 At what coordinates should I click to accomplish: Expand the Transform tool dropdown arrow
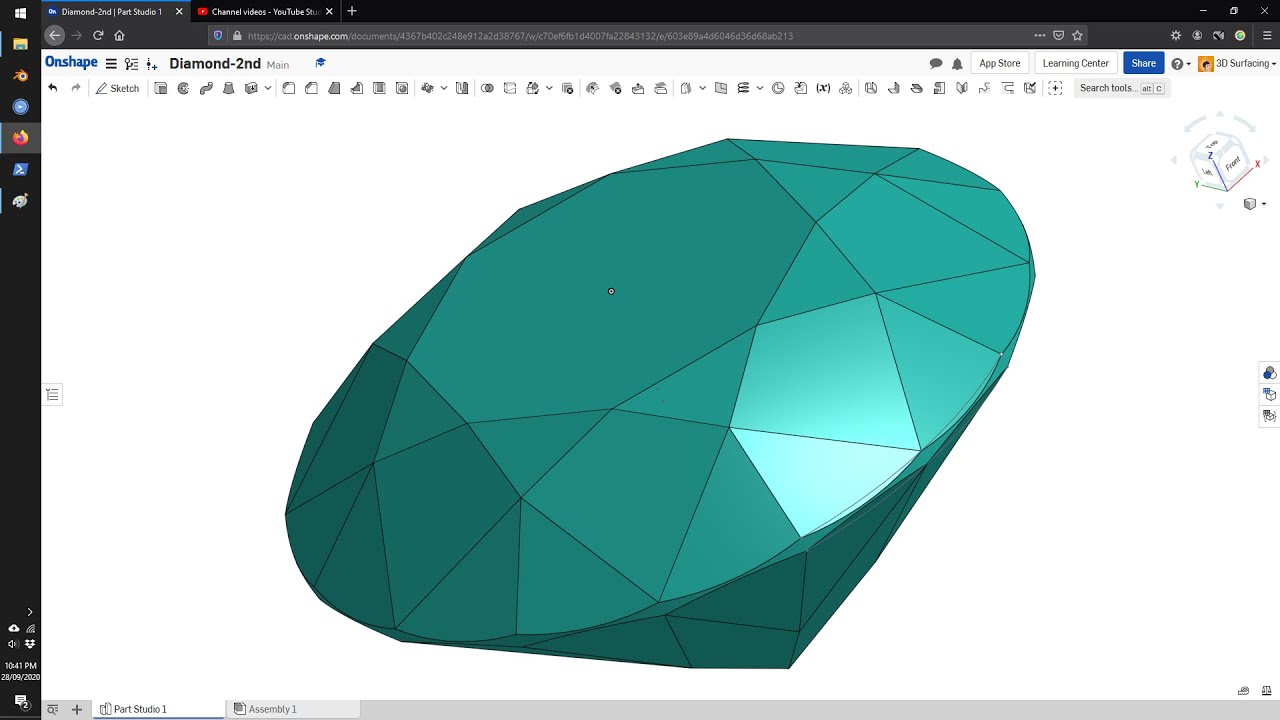(x=549, y=88)
